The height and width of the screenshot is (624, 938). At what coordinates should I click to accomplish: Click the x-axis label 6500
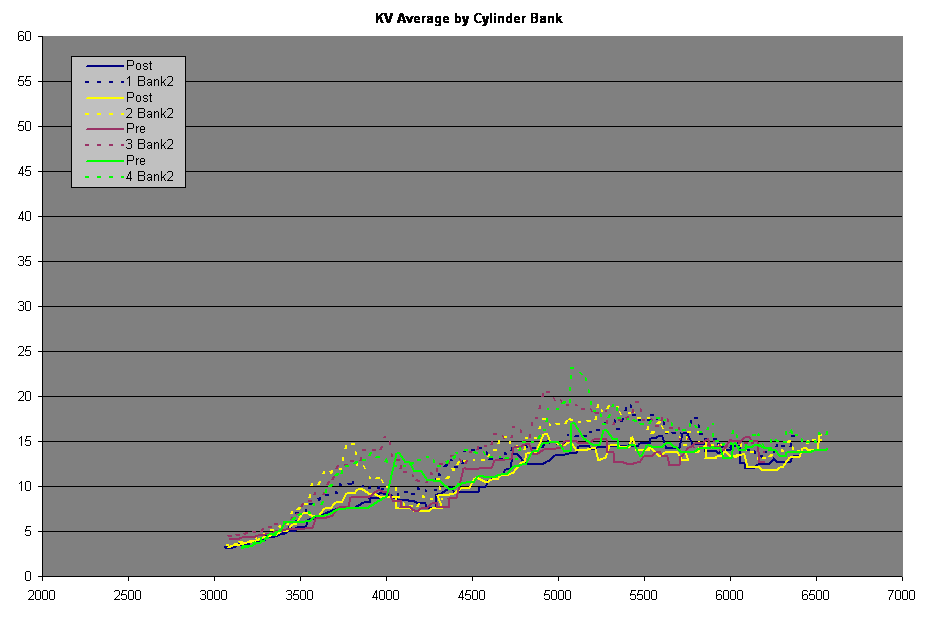tap(816, 595)
